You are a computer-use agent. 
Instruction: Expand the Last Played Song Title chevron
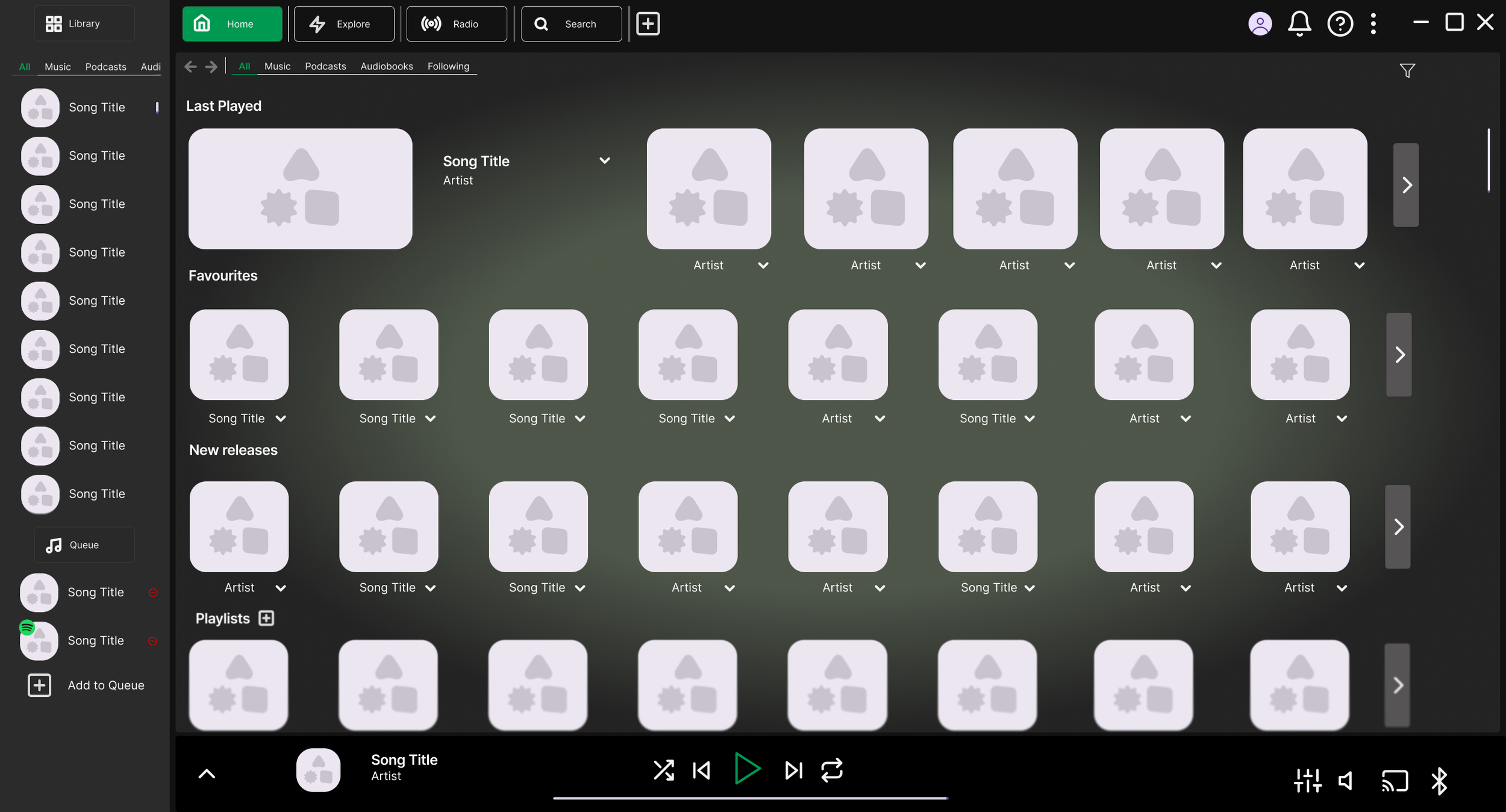tap(605, 161)
